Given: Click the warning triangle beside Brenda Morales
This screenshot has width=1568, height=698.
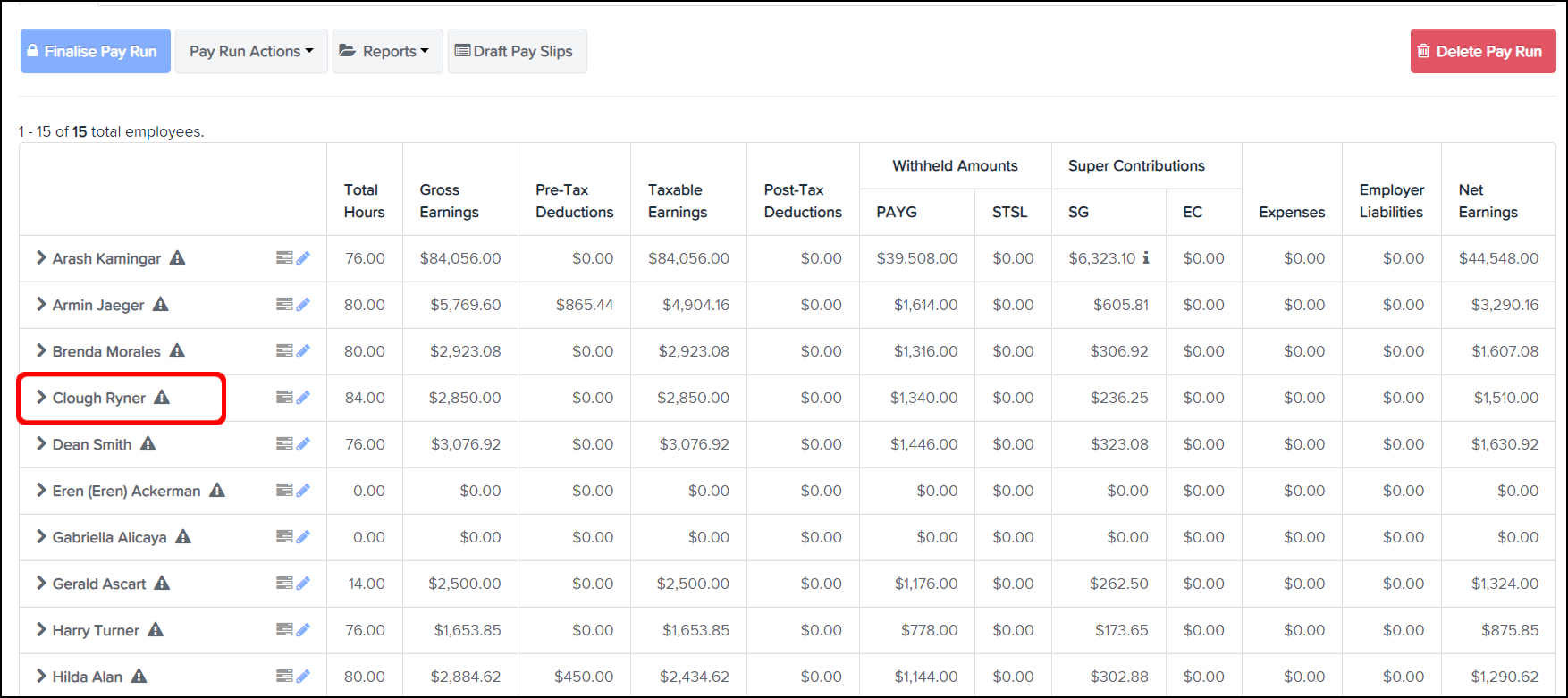Looking at the screenshot, I should (177, 351).
